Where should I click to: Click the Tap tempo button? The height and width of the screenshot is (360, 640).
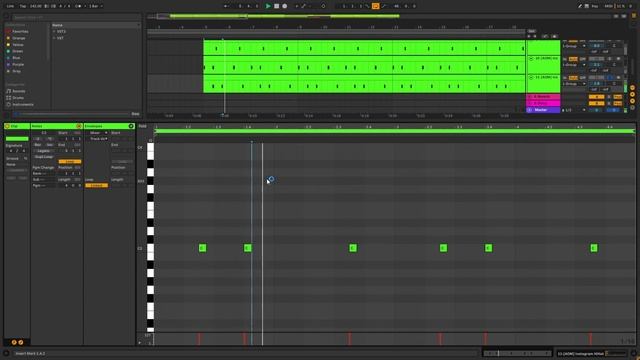23,6
